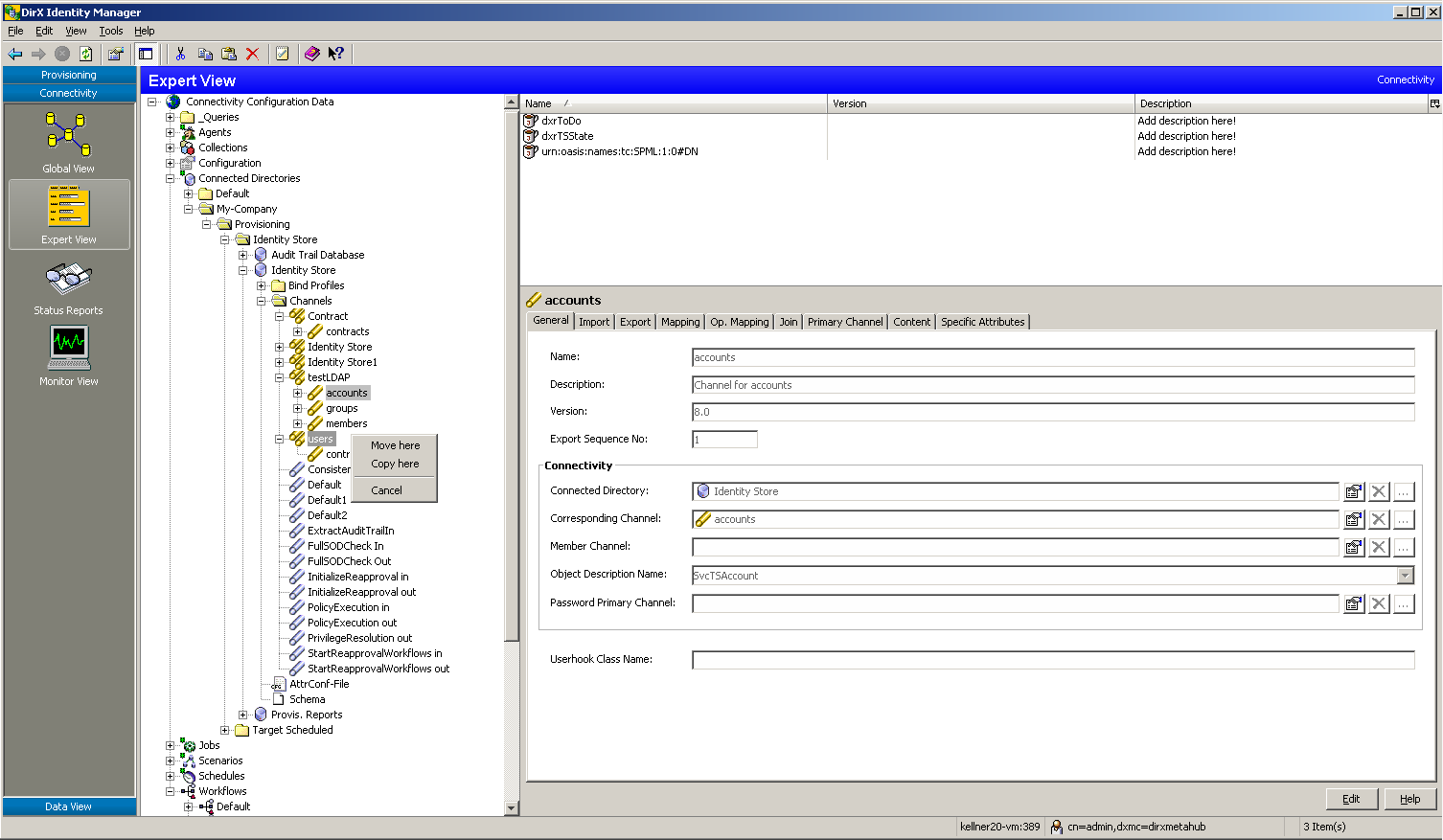Clear the Connected Directory field with X

point(1379,491)
